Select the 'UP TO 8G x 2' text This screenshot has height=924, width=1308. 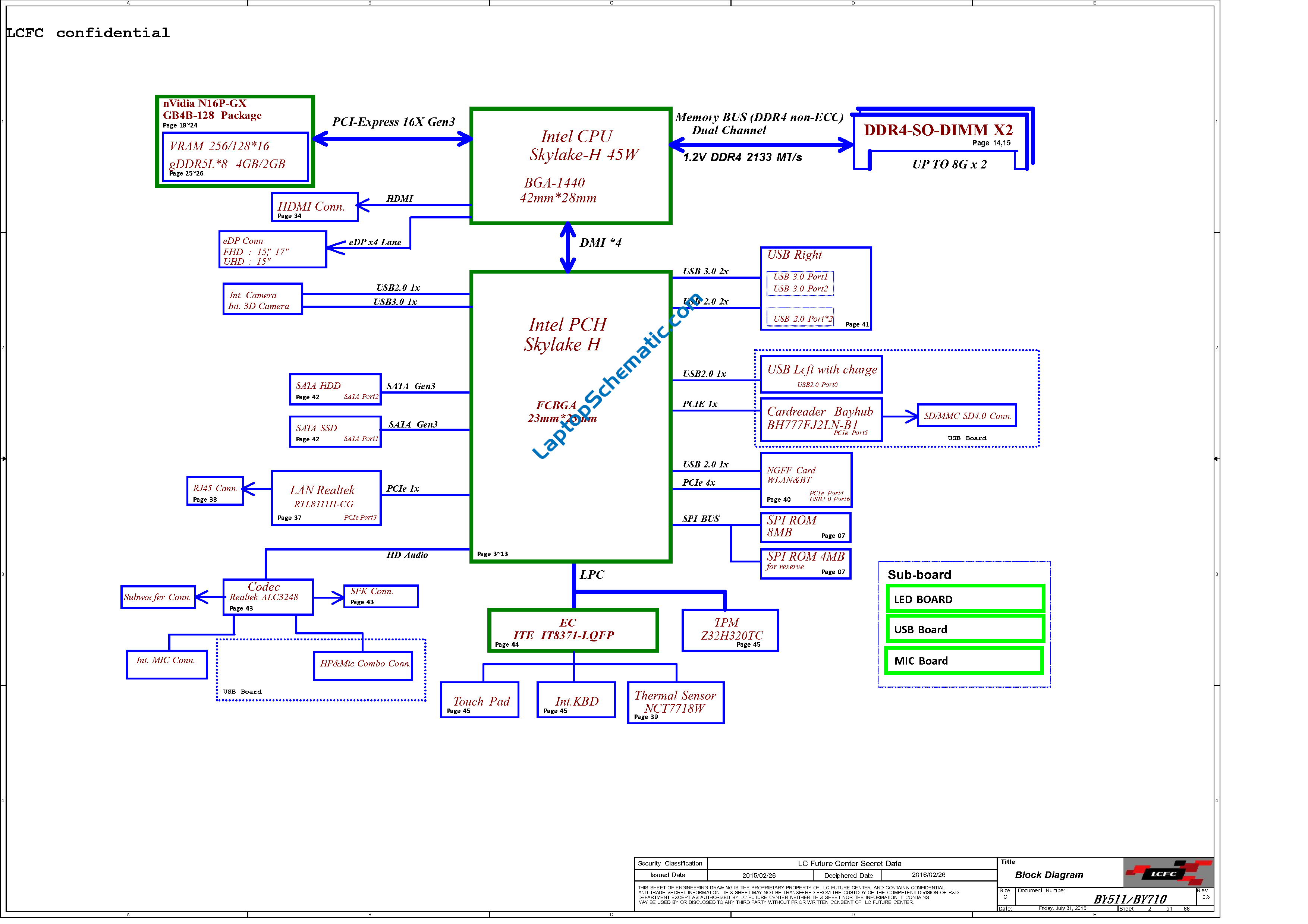(x=949, y=164)
